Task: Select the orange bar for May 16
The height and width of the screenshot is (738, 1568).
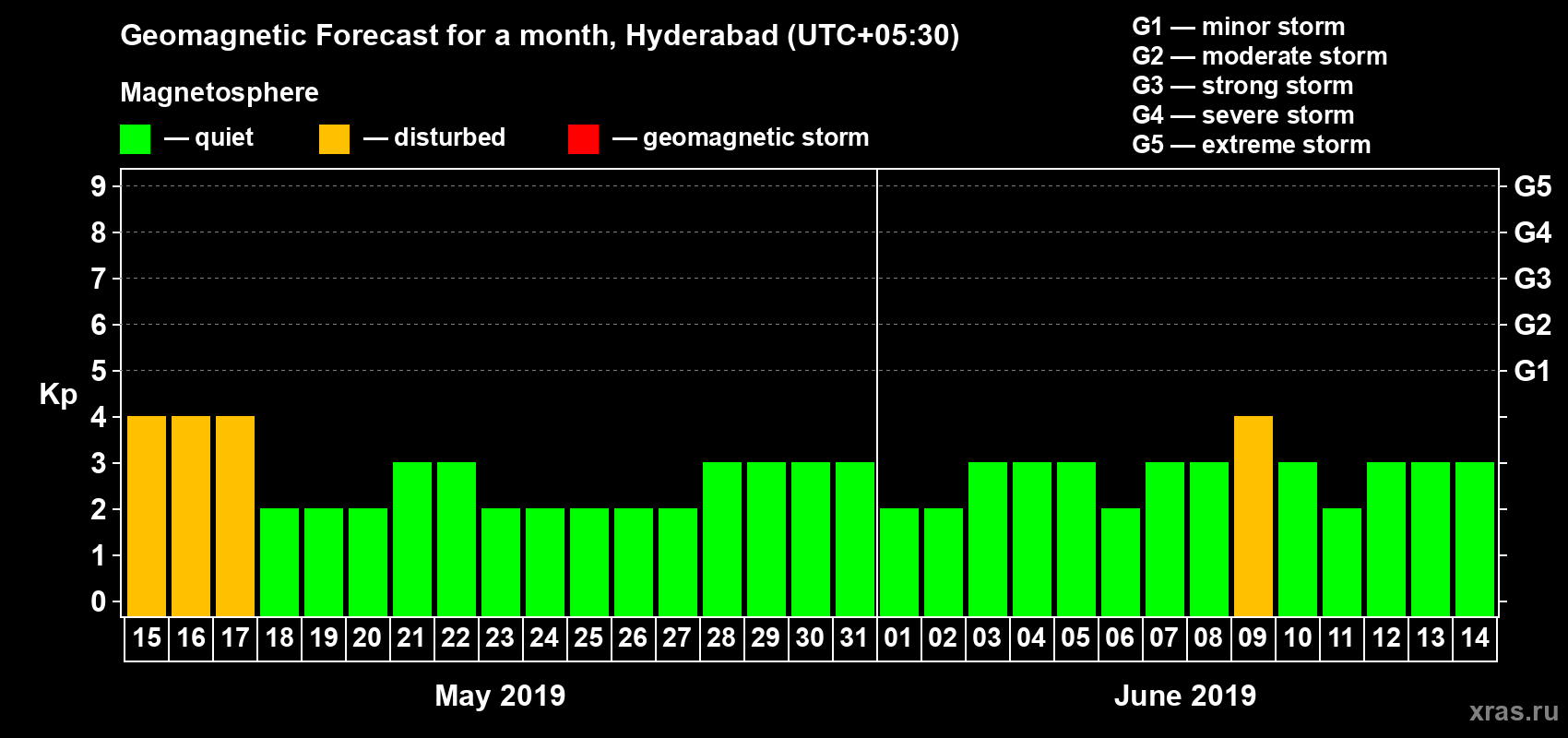Action: coord(191,517)
